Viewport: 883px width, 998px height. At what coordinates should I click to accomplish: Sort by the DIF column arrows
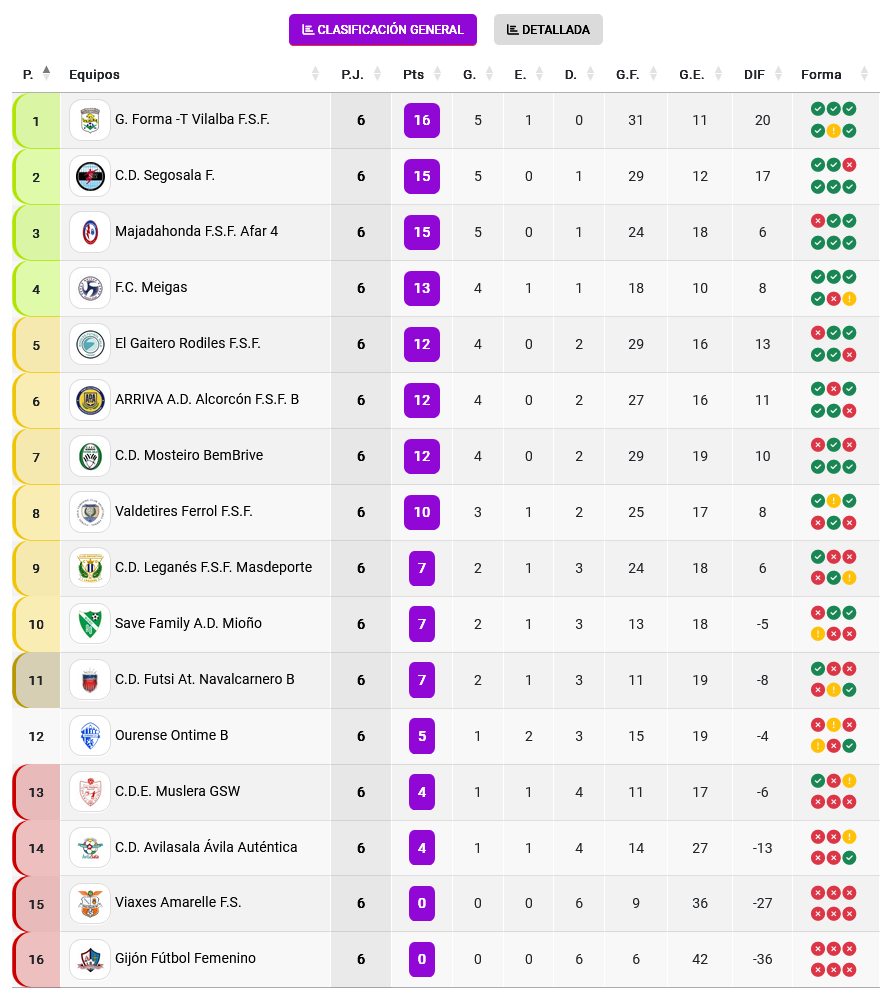click(778, 74)
